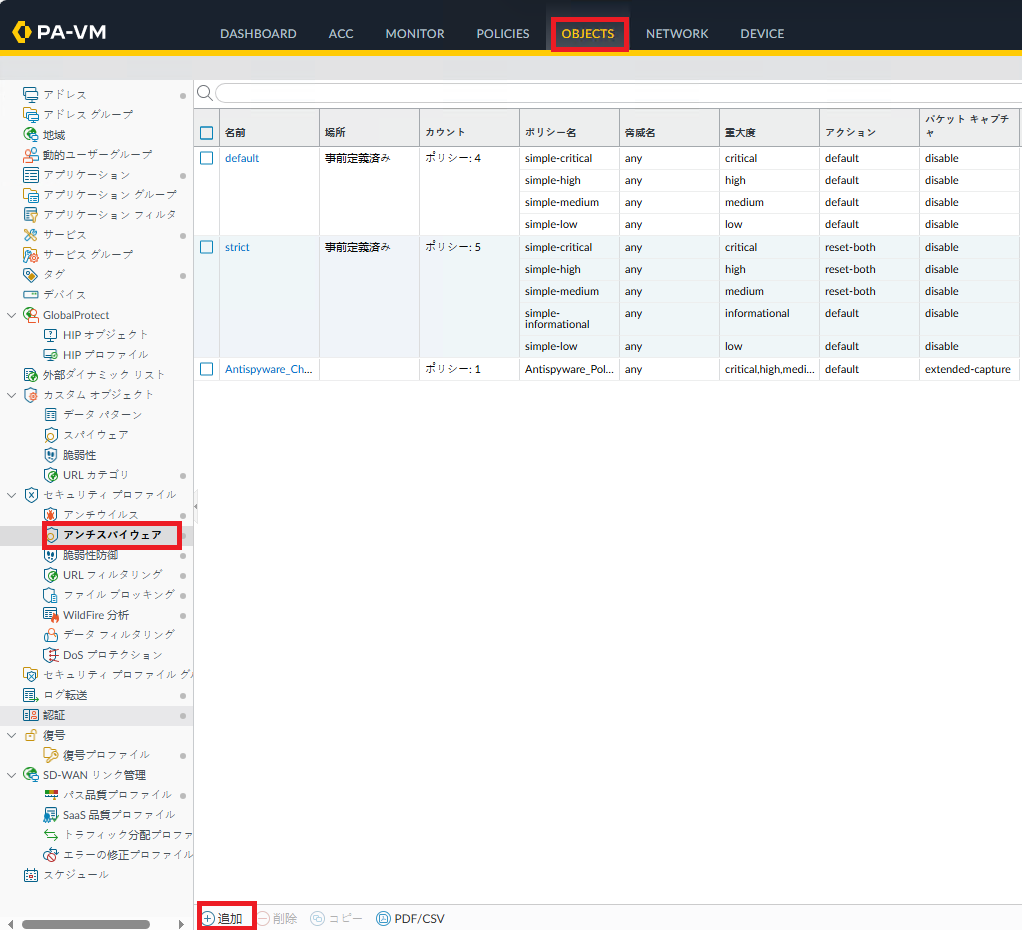This screenshot has height=930, width=1022.
Task: Collapse the GlobalProtect tree node
Action: click(12, 315)
